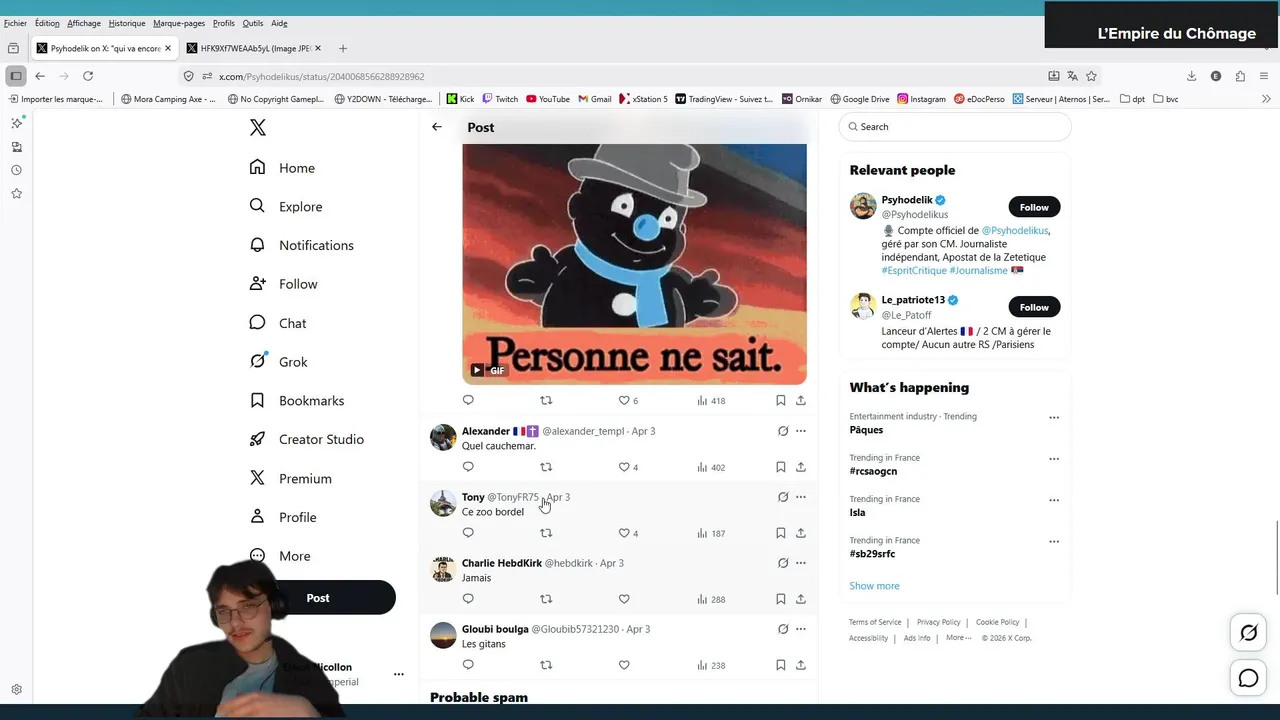This screenshot has height=720, width=1280.
Task: Open the Historique menu
Action: click(127, 23)
